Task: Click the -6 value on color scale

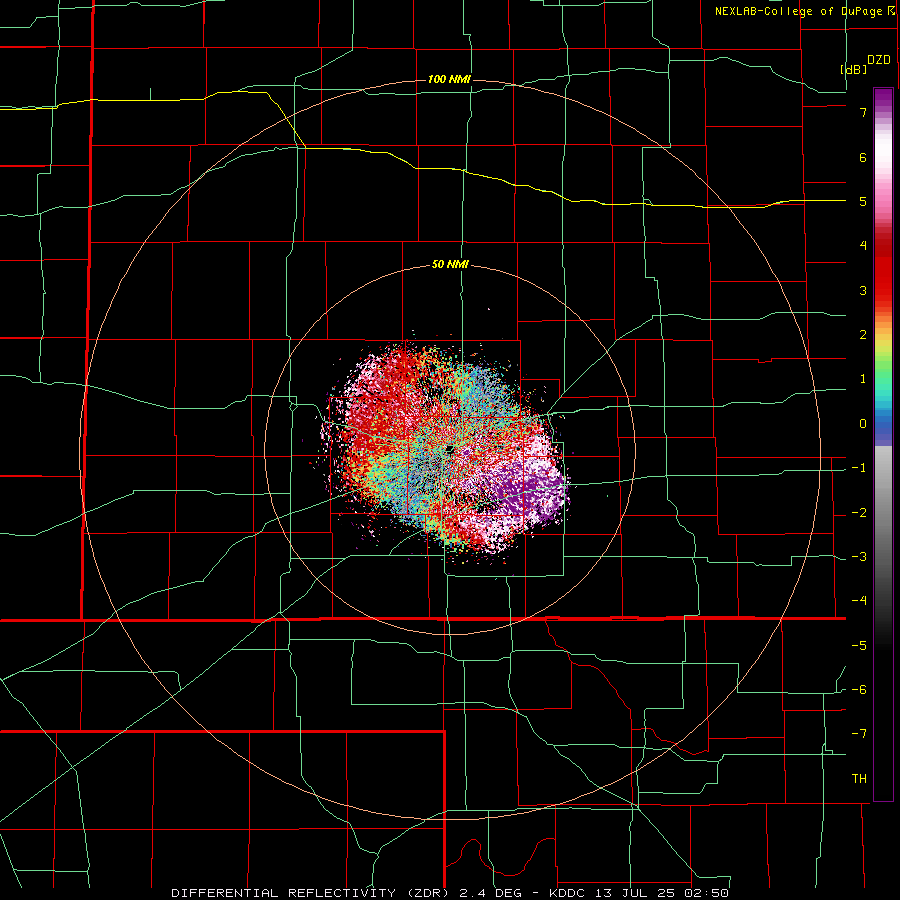Action: 859,690
